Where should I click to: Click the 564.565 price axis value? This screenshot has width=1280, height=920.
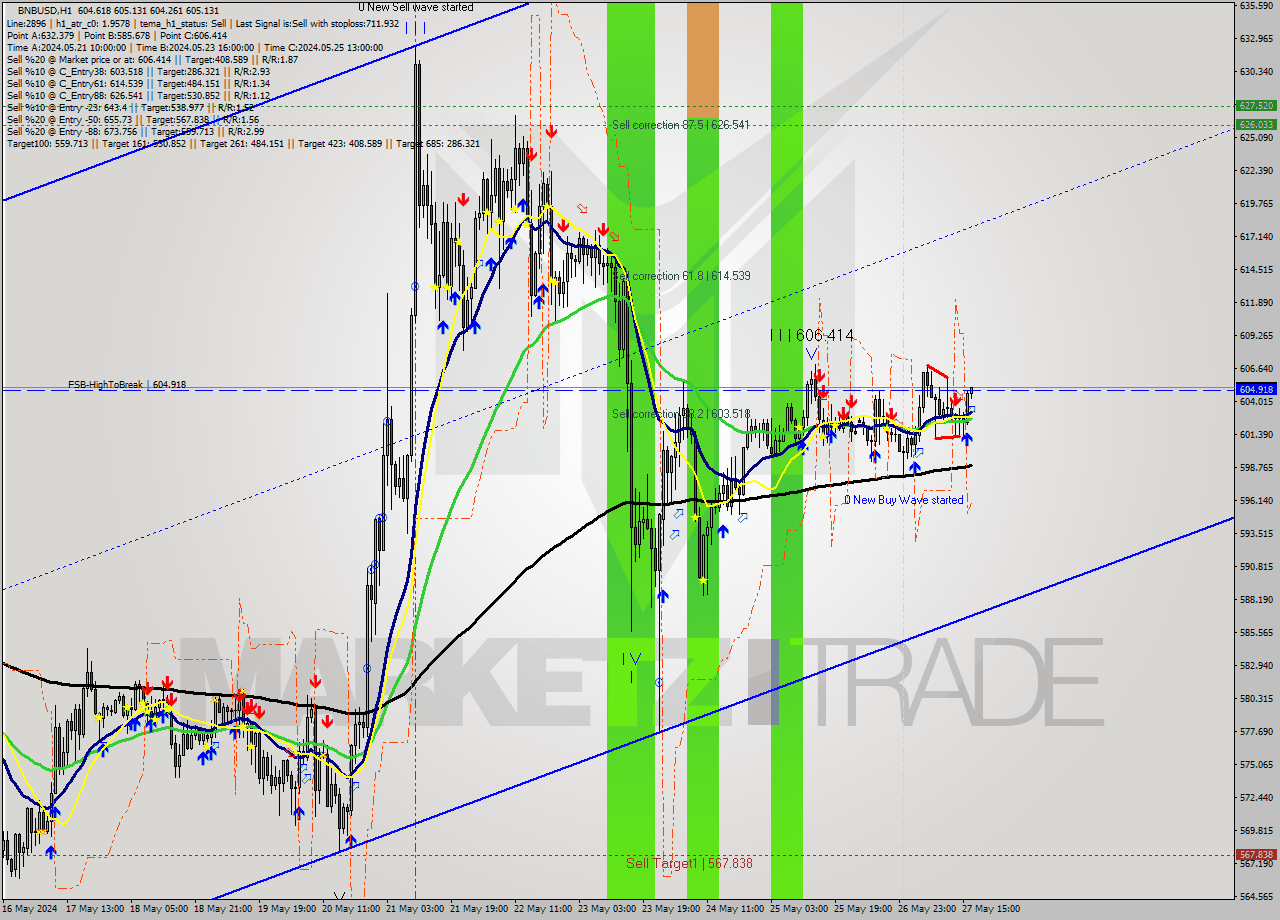tap(1255, 897)
